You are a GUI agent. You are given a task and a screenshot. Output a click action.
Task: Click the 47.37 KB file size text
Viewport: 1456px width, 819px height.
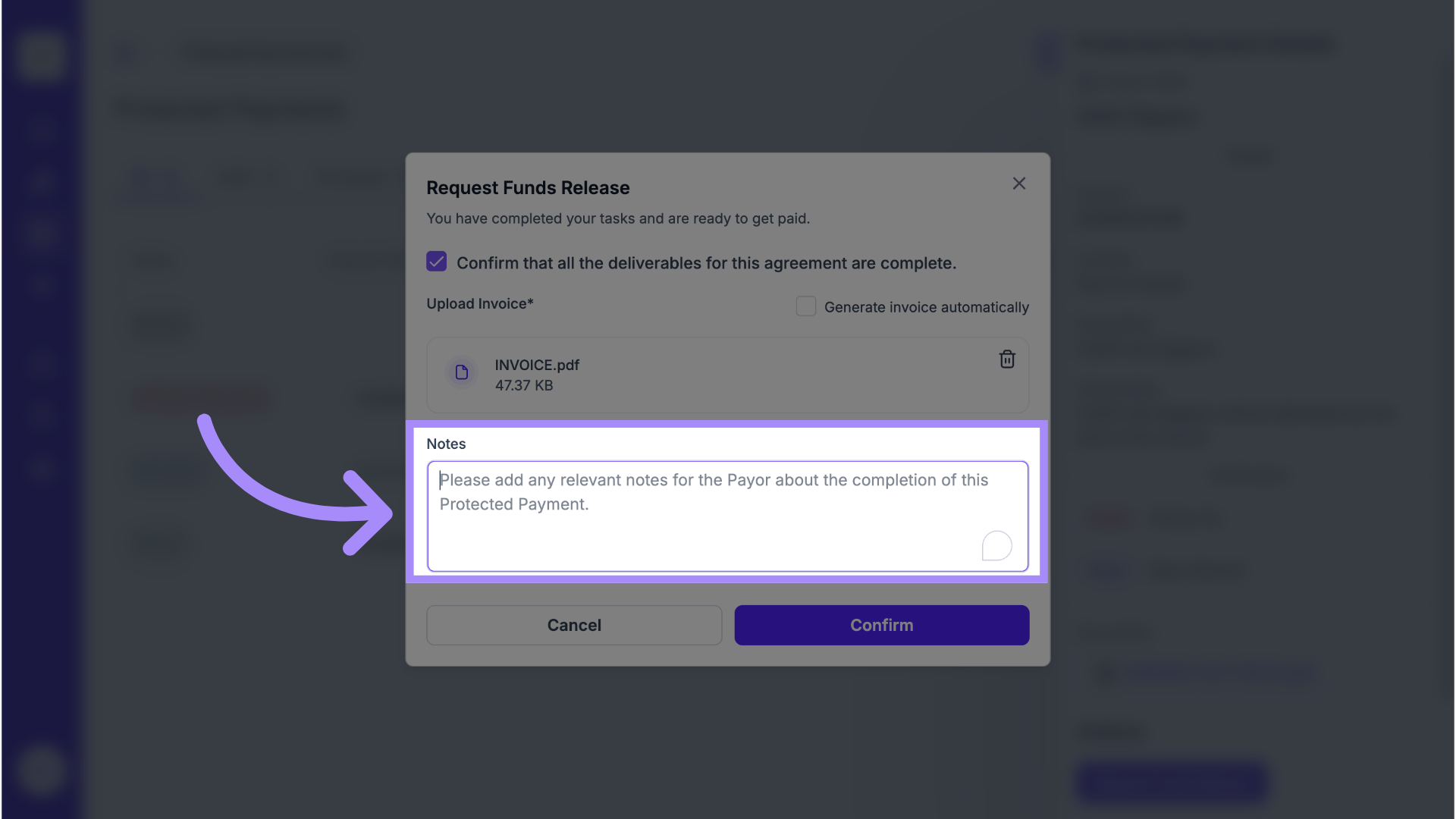point(523,385)
